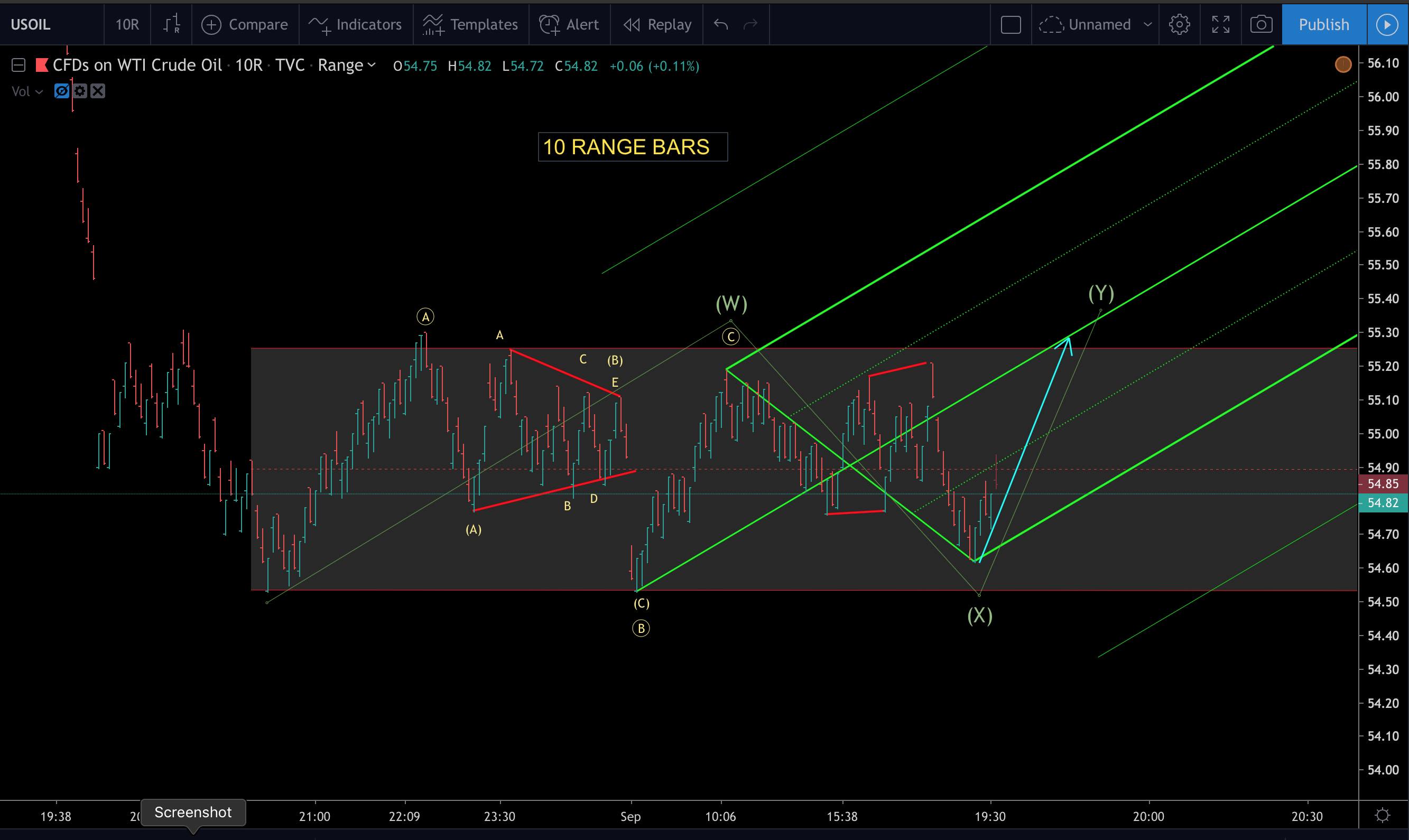1409x840 pixels.
Task: Select the (X) wave label
Action: pyautogui.click(x=980, y=615)
